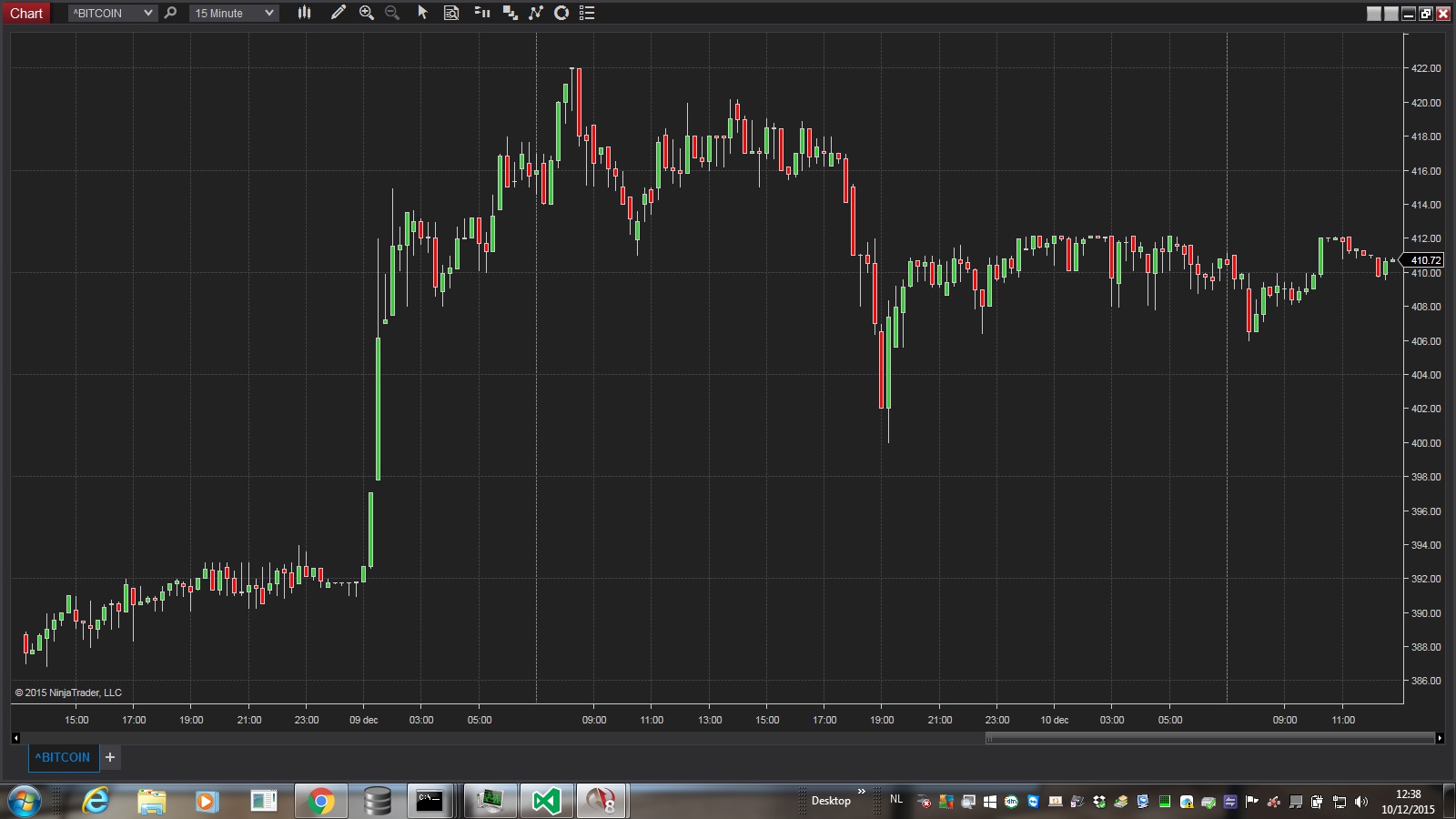This screenshot has height=819, width=1456.
Task: Open the Windows Start menu
Action: [x=24, y=801]
